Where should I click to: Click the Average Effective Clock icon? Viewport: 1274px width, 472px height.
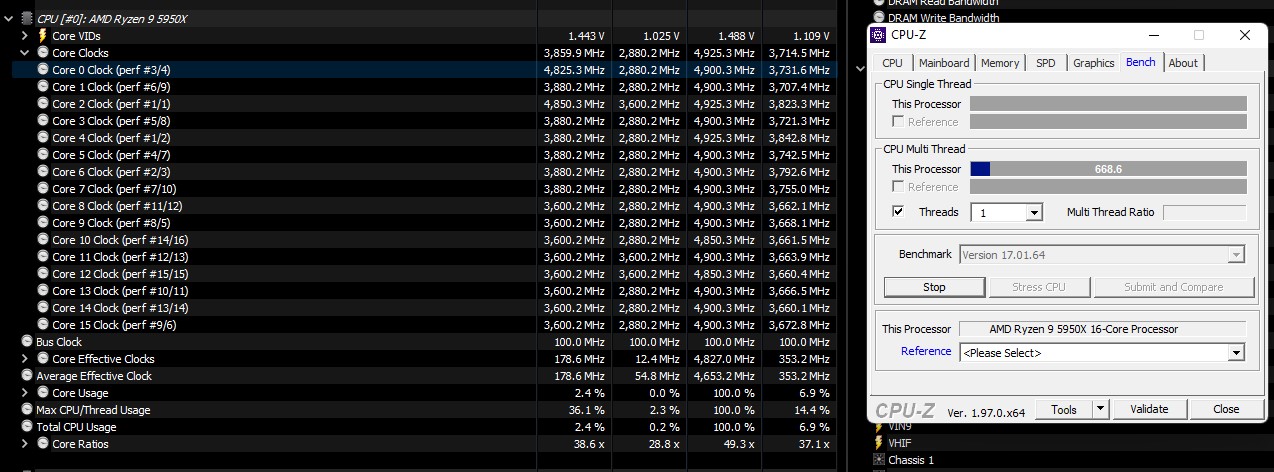click(27, 376)
